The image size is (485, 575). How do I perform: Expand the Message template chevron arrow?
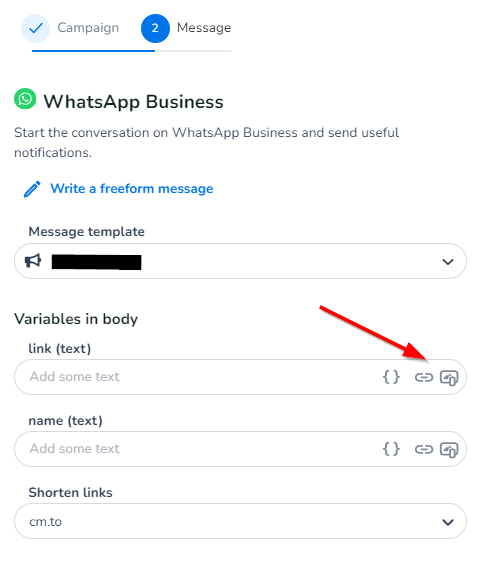(448, 262)
